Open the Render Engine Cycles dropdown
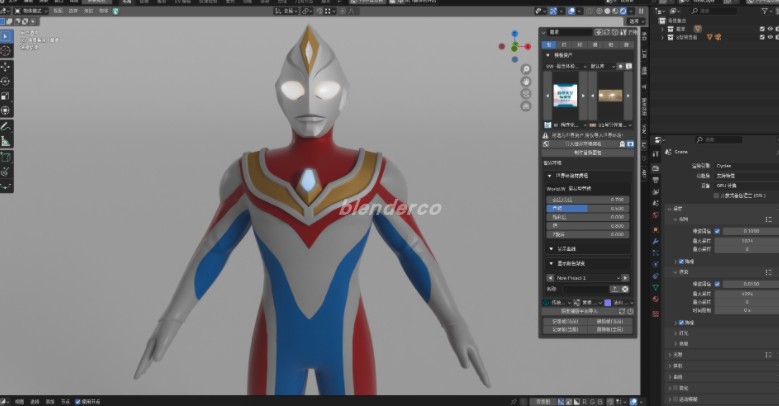The height and width of the screenshot is (406, 779). pyautogui.click(x=747, y=165)
